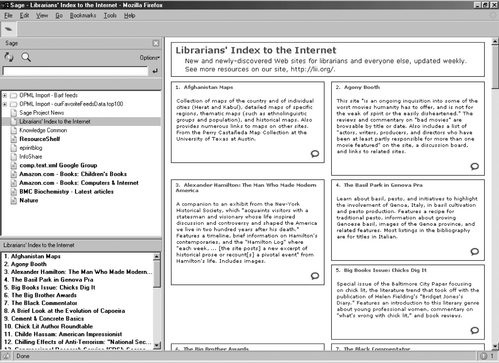Open item 6. The Big Brother Awards
Viewport: 499px width, 363px height.
(x=40, y=295)
